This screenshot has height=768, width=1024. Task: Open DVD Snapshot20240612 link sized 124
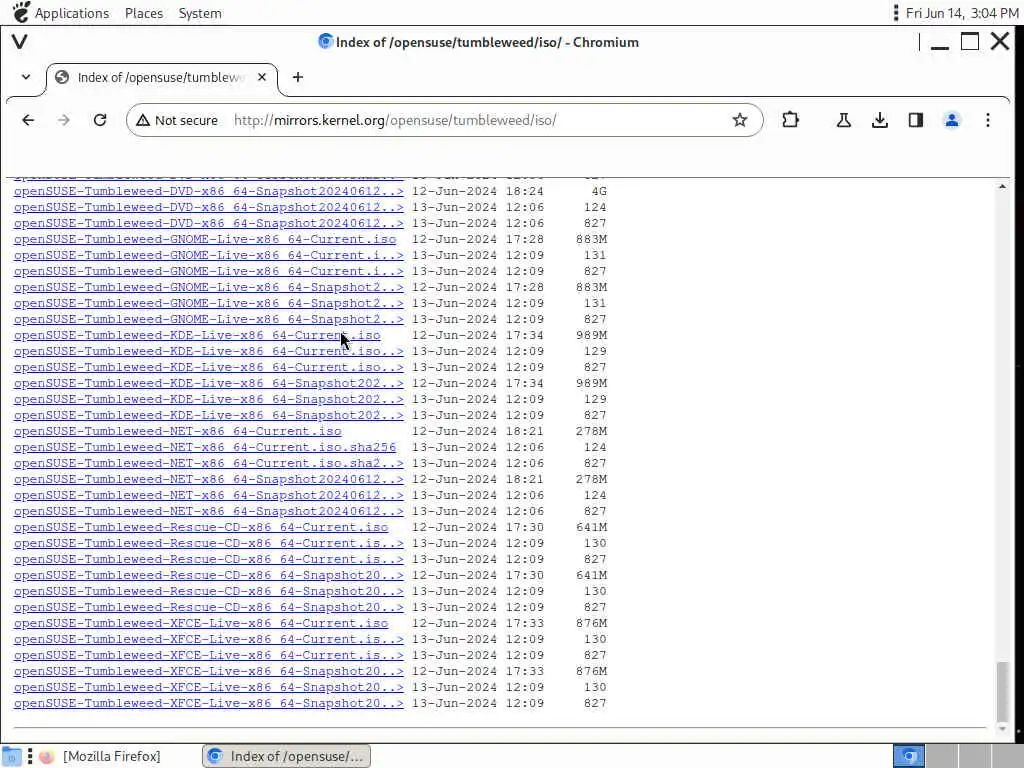208,207
